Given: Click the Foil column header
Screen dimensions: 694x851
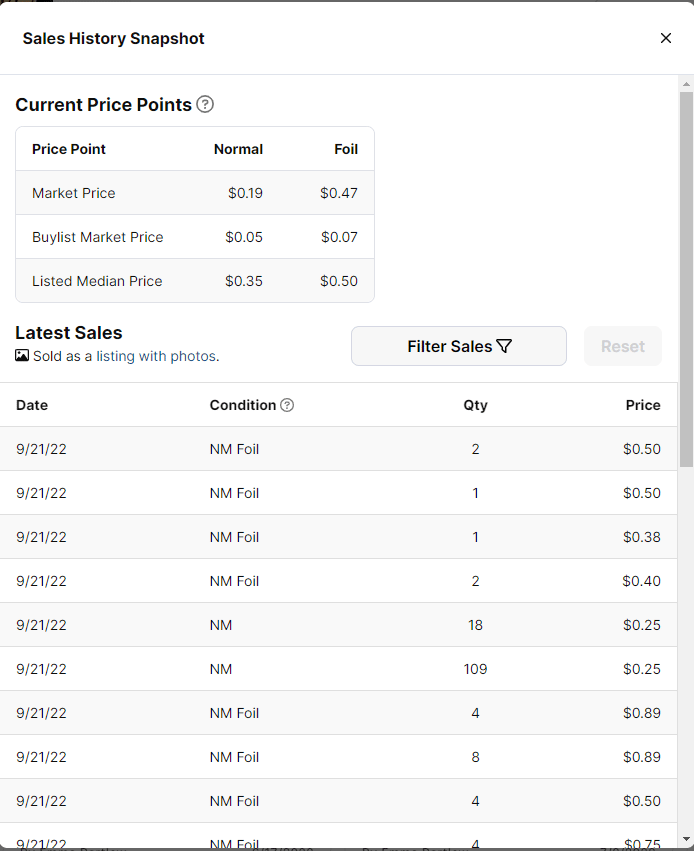Looking at the screenshot, I should (x=346, y=149).
